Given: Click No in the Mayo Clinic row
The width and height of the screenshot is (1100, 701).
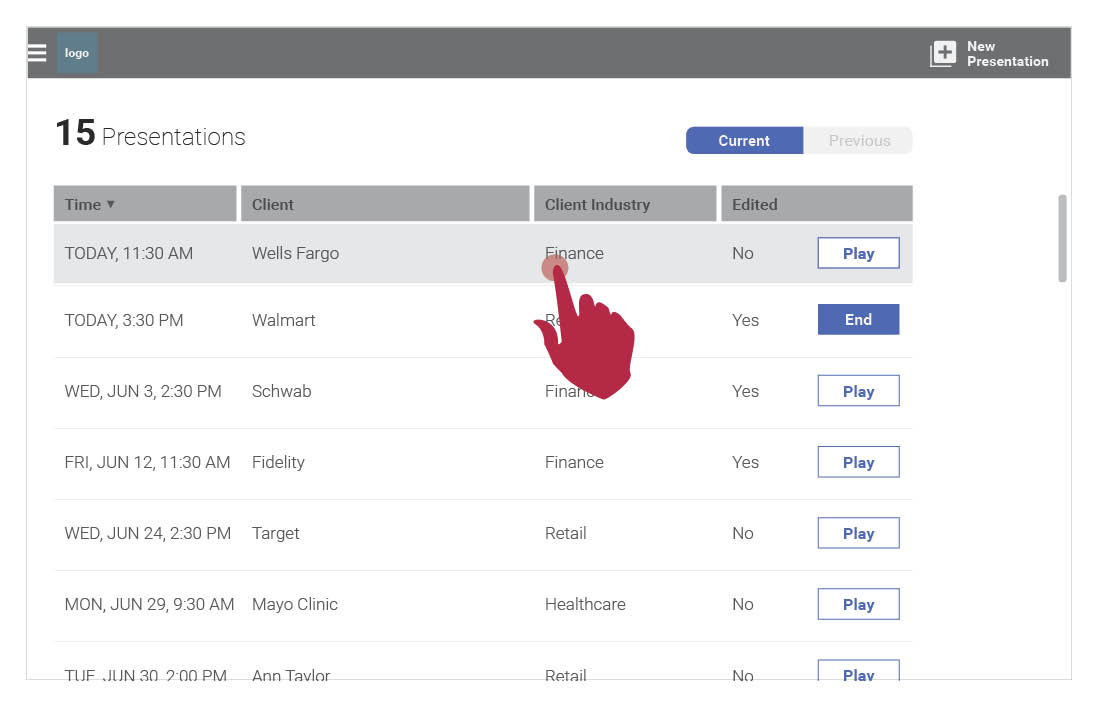Looking at the screenshot, I should (742, 604).
